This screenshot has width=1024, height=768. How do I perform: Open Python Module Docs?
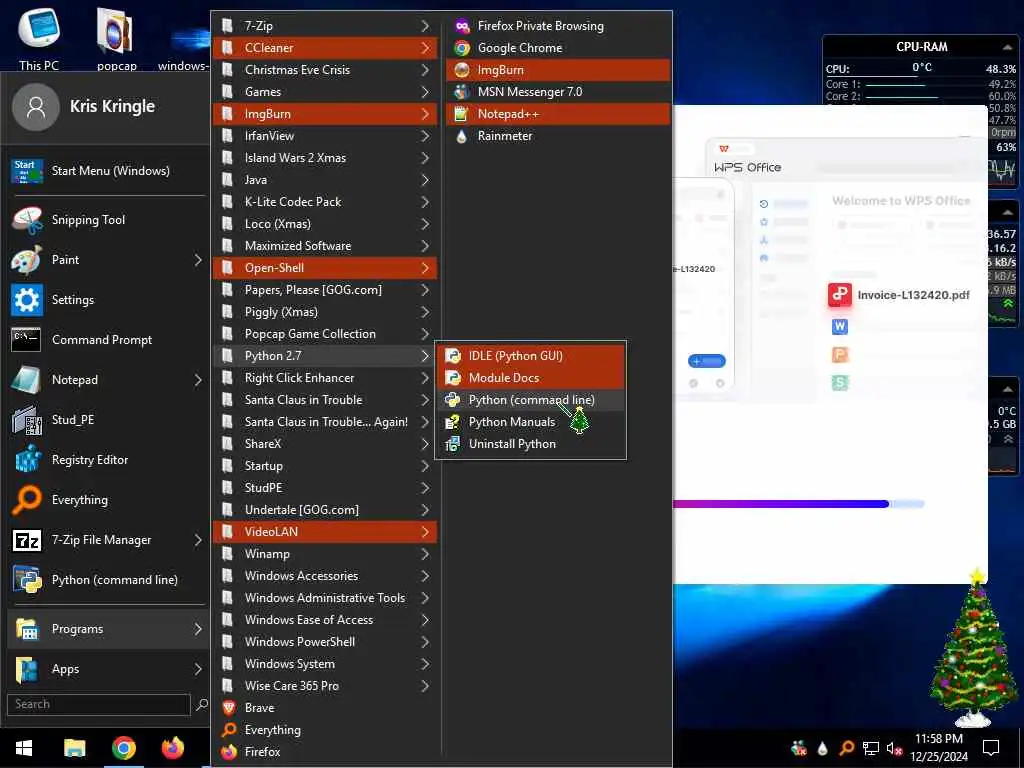coord(531,377)
